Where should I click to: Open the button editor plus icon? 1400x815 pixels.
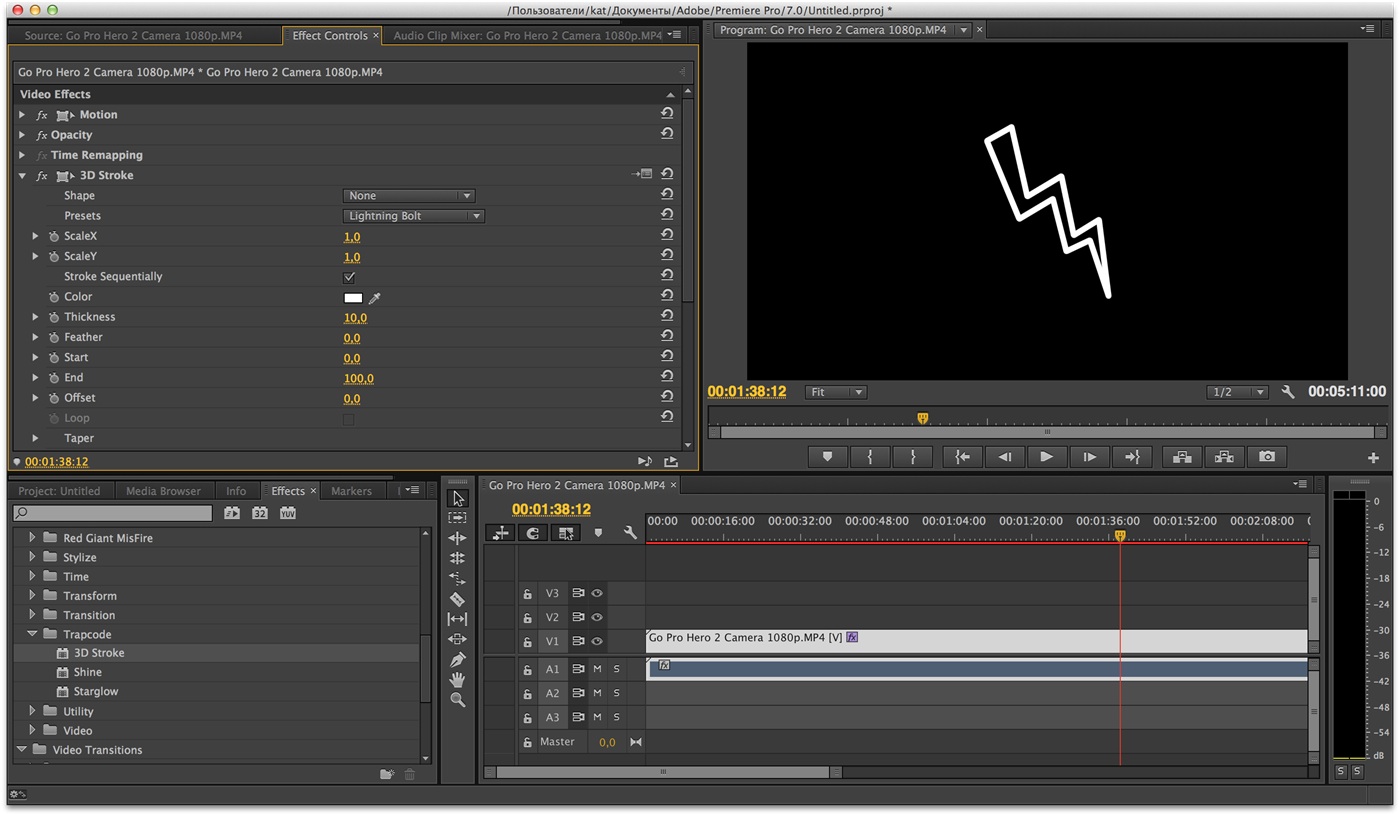[x=1373, y=457]
